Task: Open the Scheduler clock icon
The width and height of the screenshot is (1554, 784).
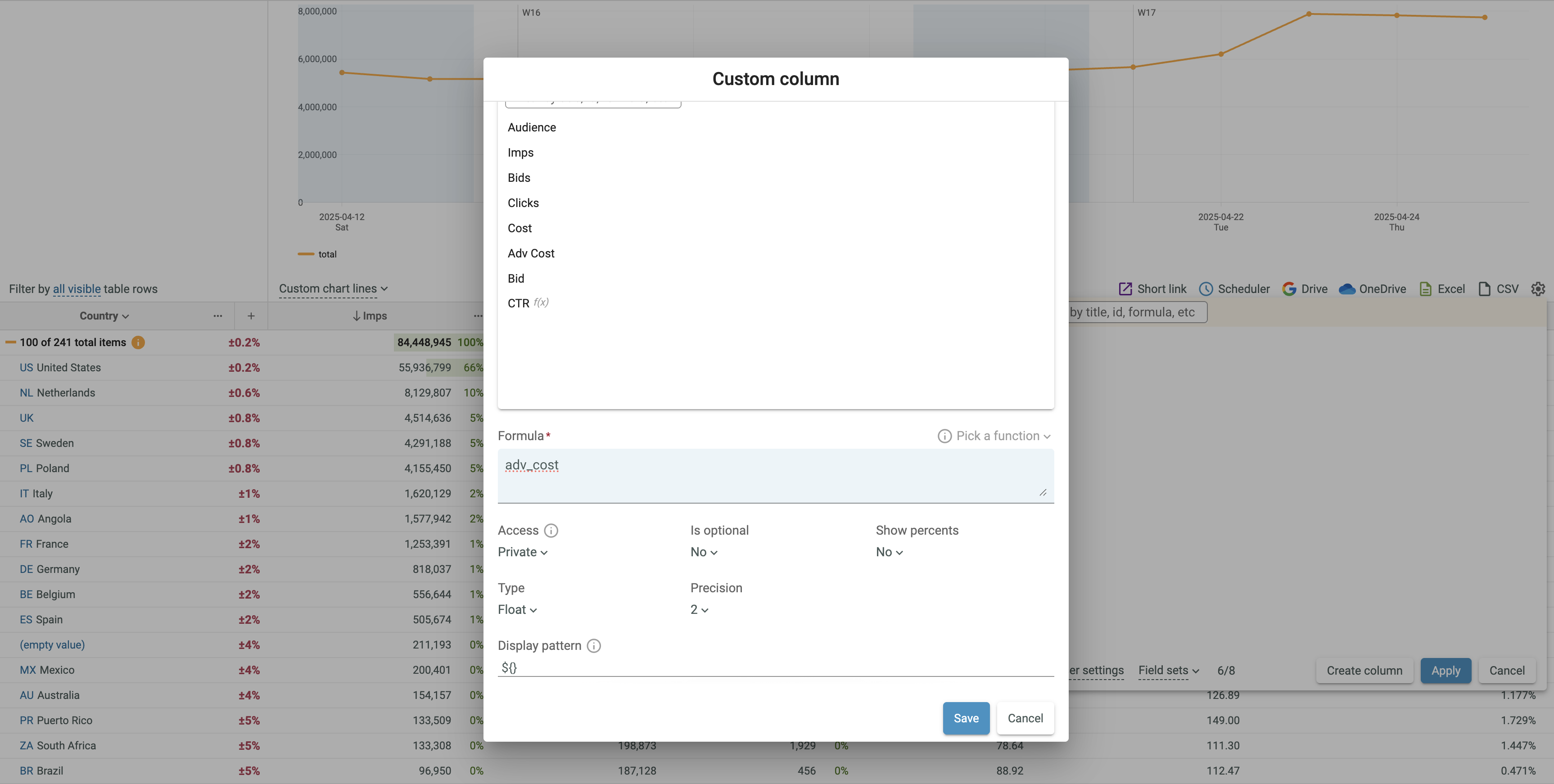Action: [1205, 289]
